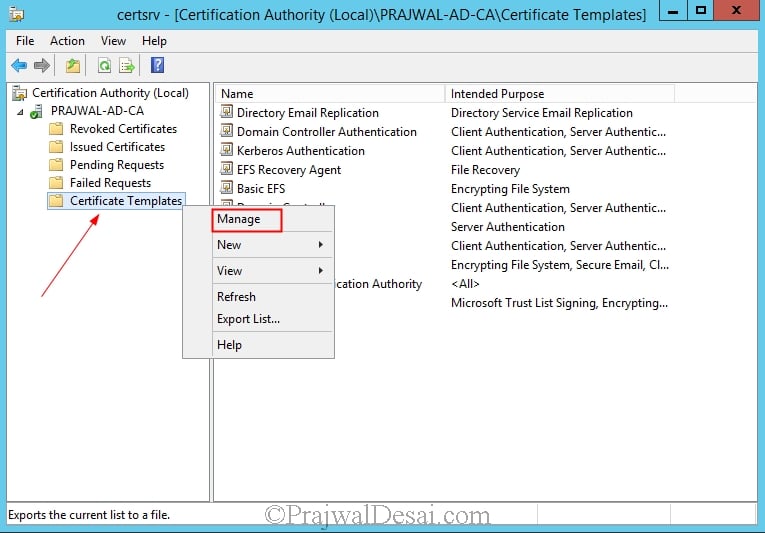Screen dimensions: 765x533
Task: Select Pending Requests in the tree
Action: [x=117, y=165]
